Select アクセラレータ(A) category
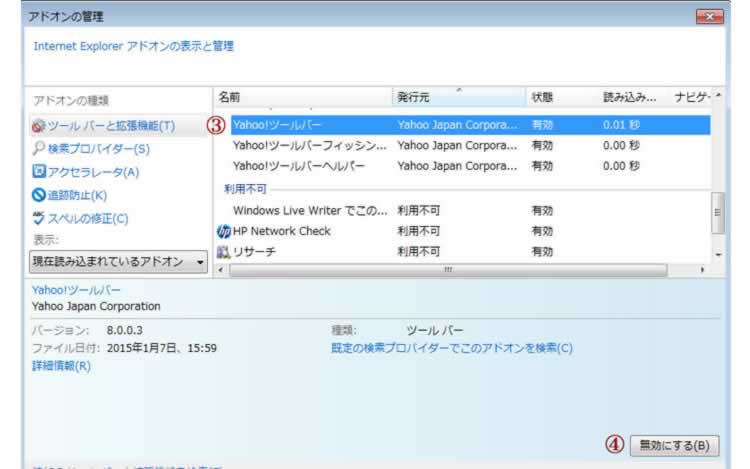This screenshot has height=469, width=750. [x=93, y=172]
